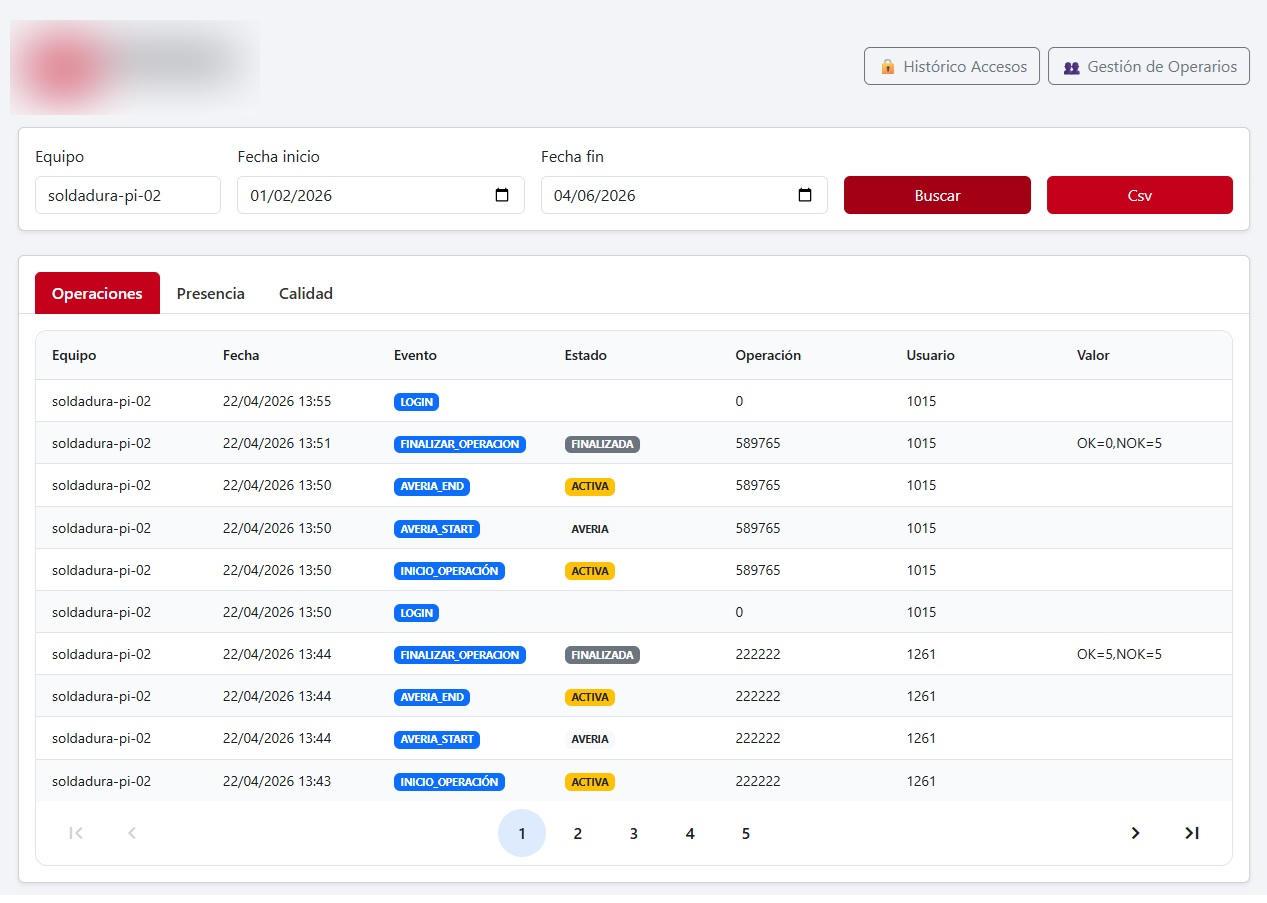Click the Evento column header

pyautogui.click(x=415, y=355)
